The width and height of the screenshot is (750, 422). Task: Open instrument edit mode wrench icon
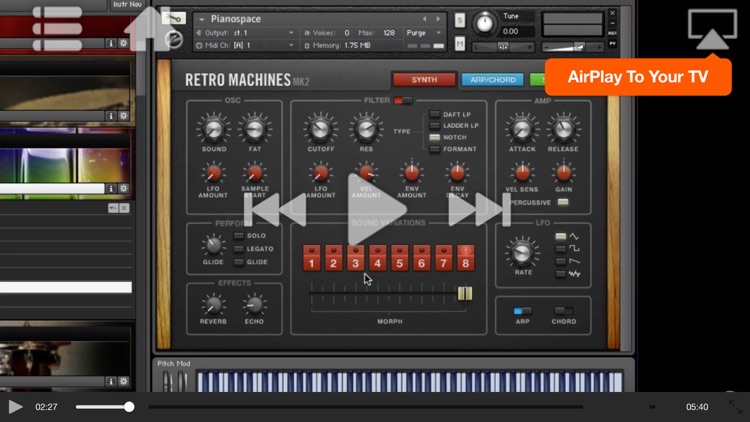pyautogui.click(x=174, y=19)
